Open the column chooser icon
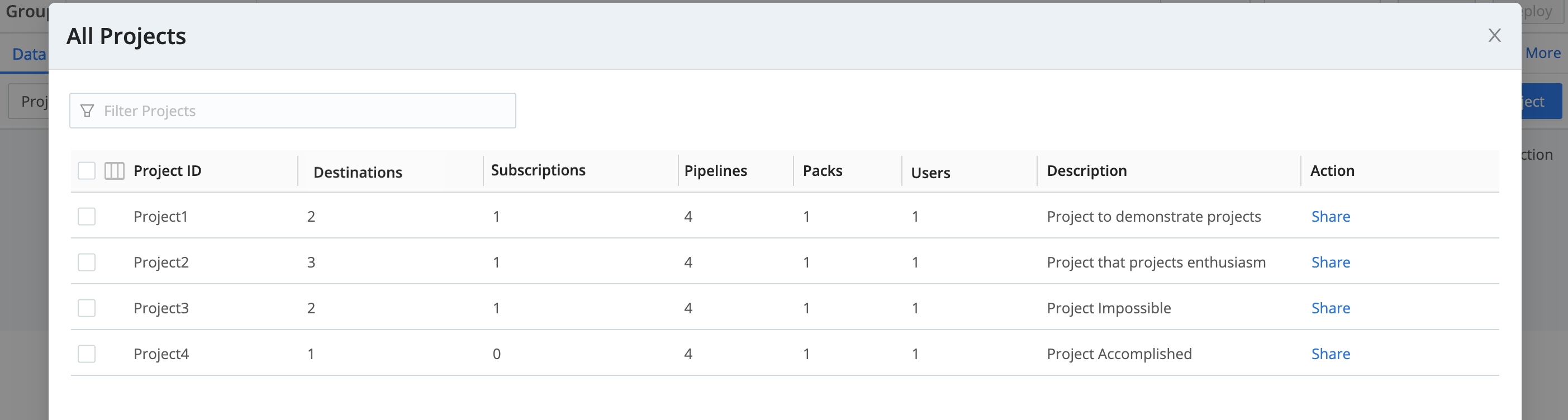1568x420 pixels. coord(115,171)
